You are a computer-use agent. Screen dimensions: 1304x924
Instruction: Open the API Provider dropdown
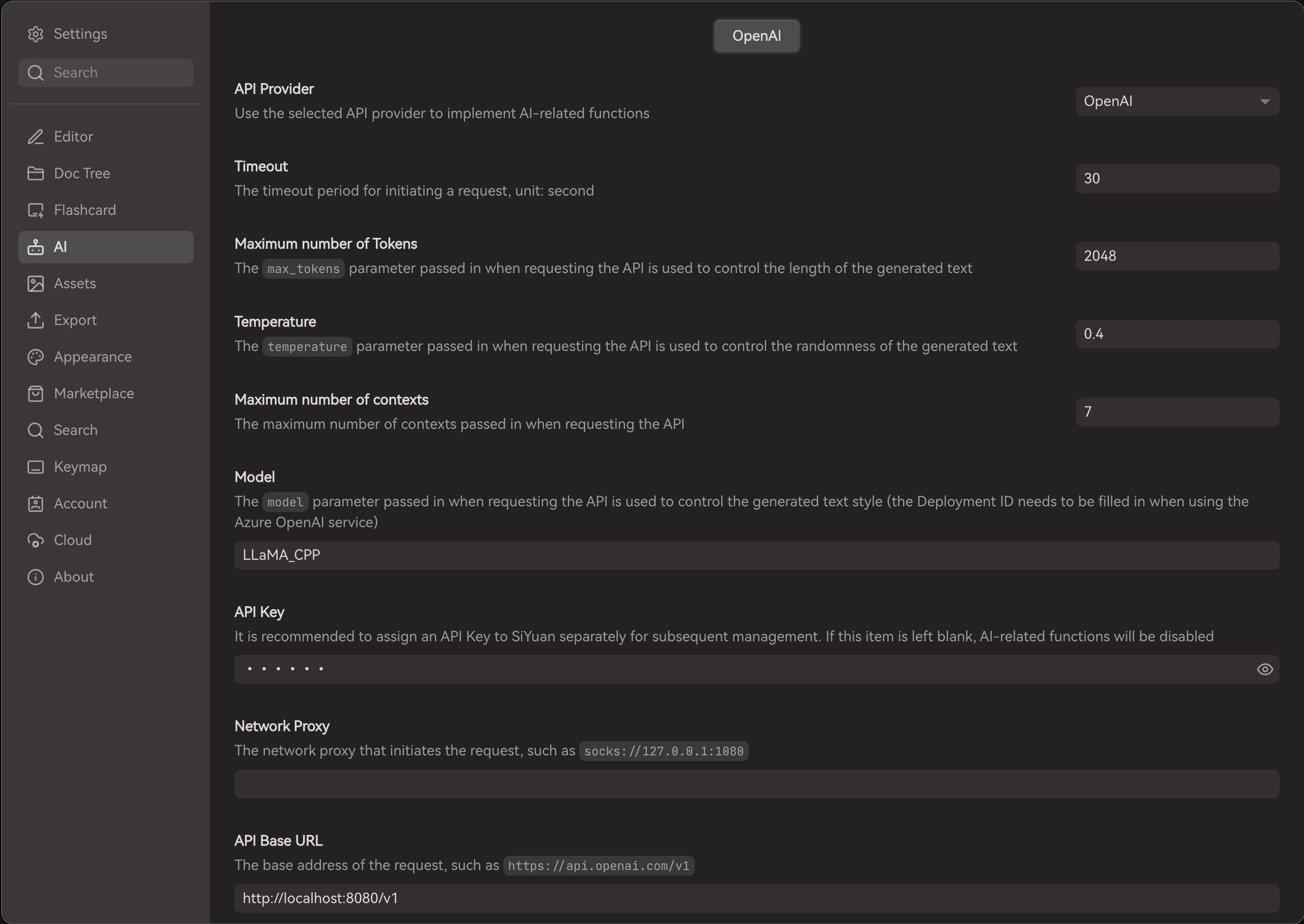pyautogui.click(x=1177, y=101)
